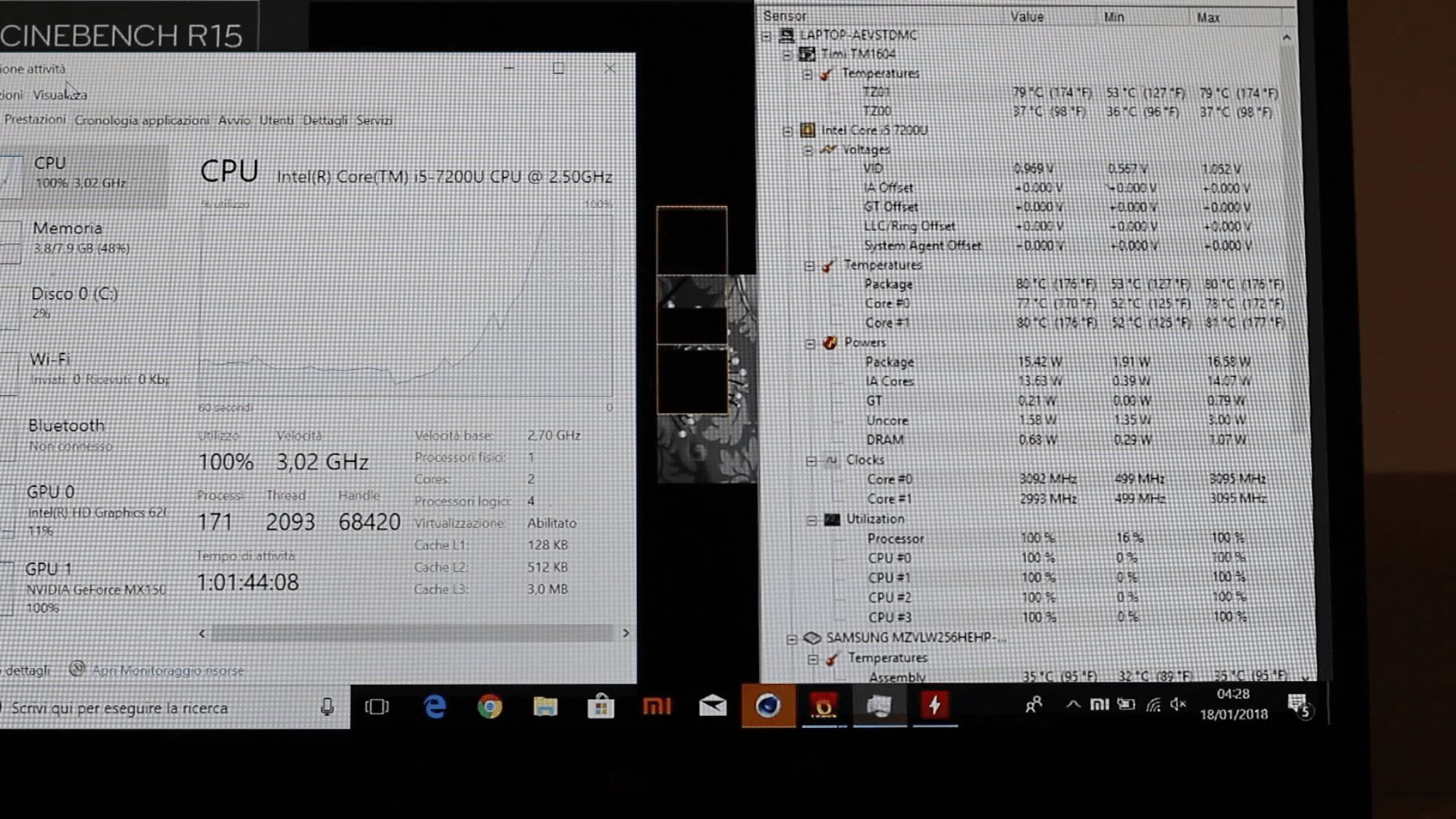
Task: Open the Wi-Fi performance entry
Action: [83, 369]
